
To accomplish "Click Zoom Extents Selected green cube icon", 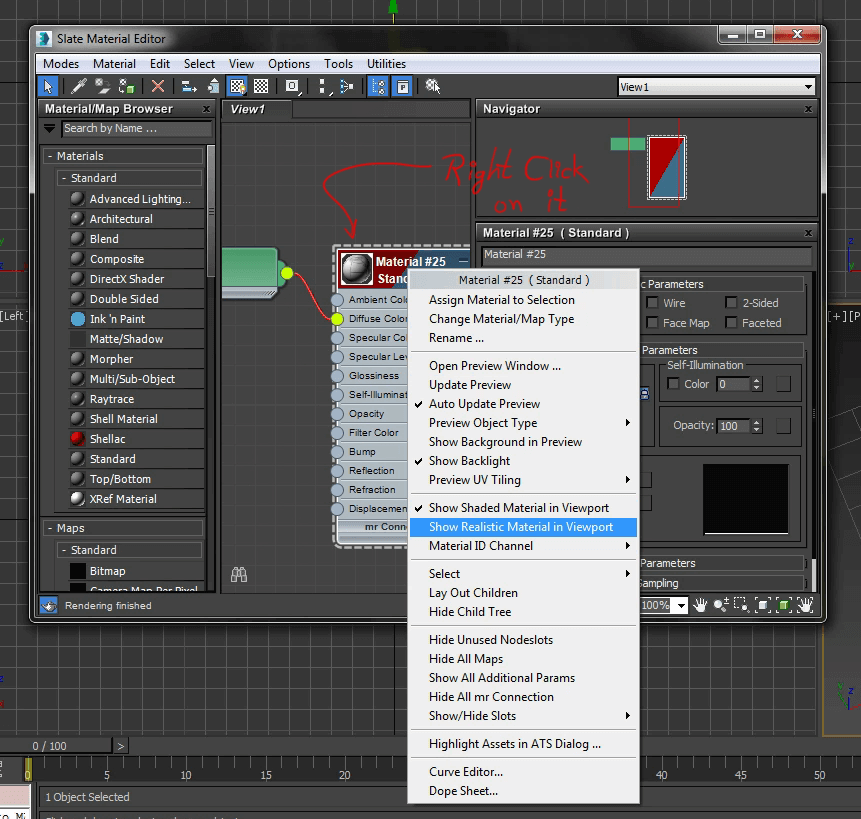I will point(784,605).
